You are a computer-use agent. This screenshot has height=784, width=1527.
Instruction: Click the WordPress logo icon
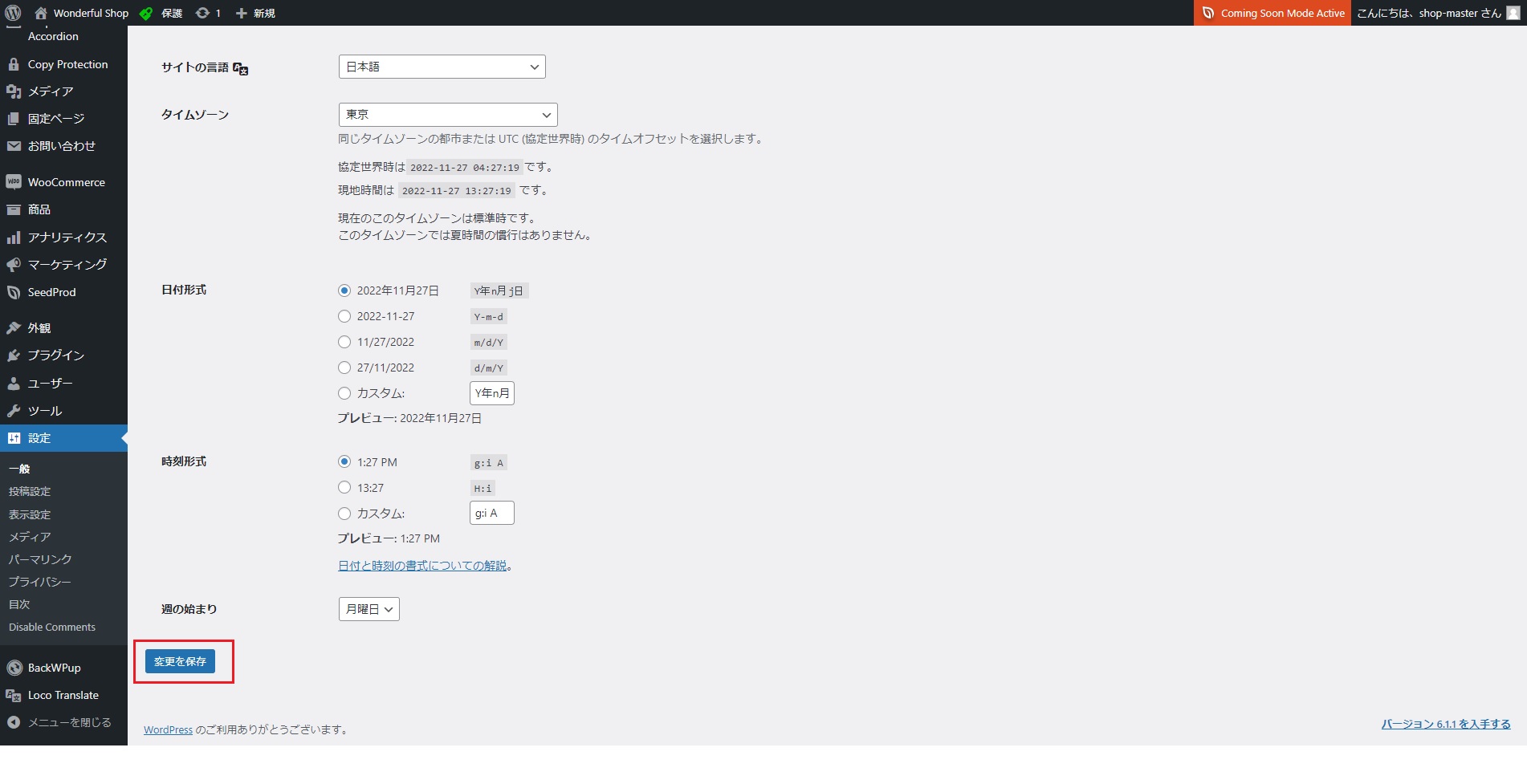tap(13, 13)
